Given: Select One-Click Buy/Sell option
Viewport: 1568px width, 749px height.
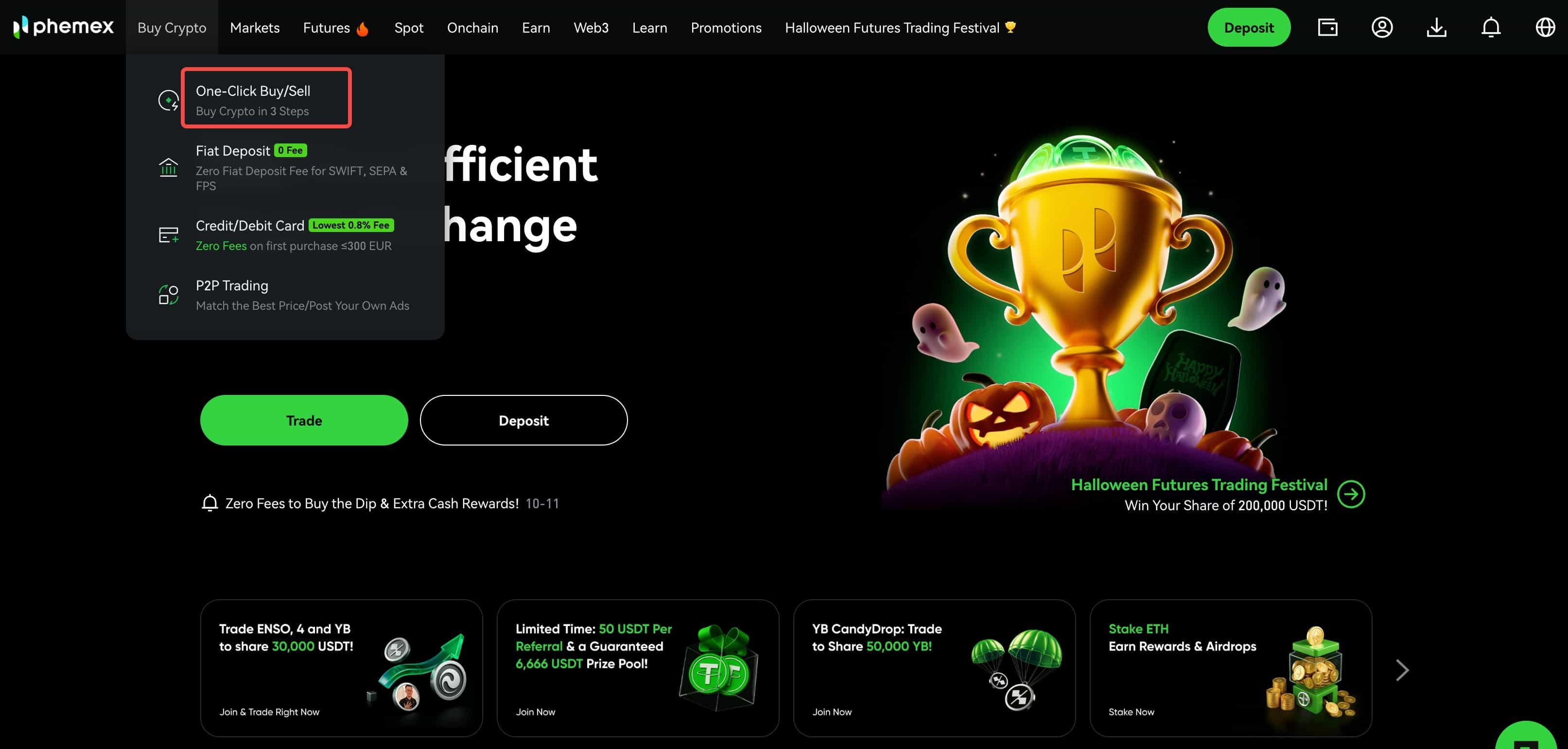Looking at the screenshot, I should pos(267,99).
